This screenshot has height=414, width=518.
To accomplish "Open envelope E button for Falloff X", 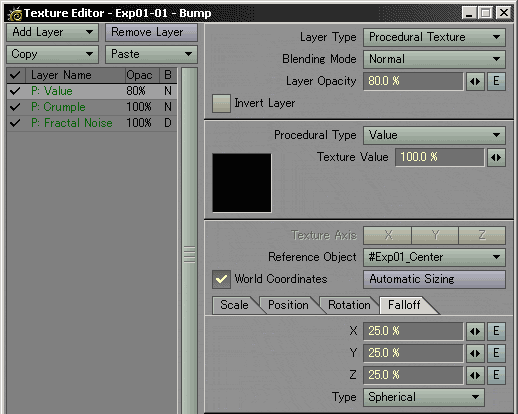I will tap(496, 331).
